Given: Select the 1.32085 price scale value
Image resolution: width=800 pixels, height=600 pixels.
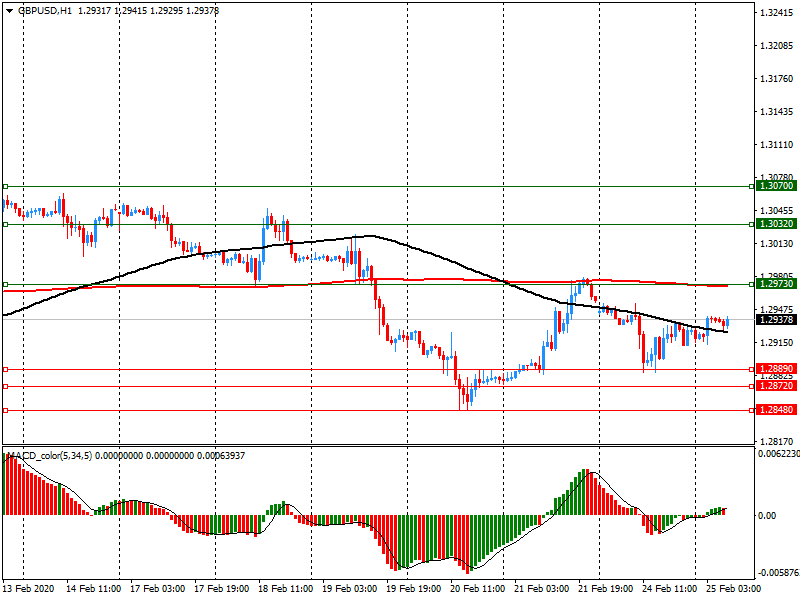Looking at the screenshot, I should [x=777, y=46].
